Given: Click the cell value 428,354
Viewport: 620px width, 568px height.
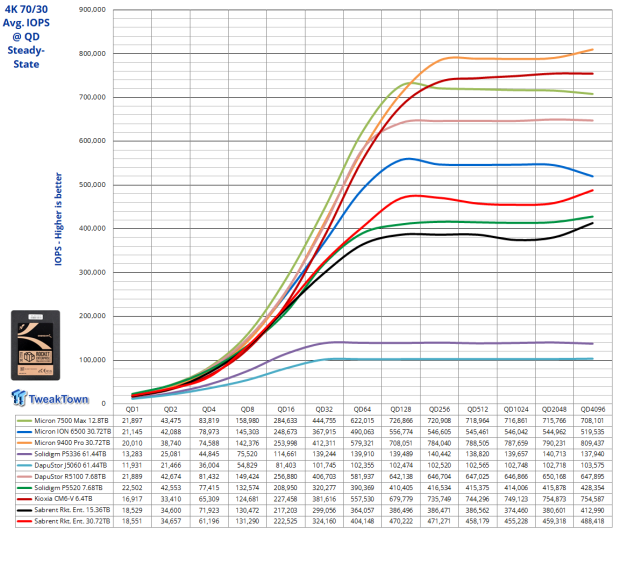Looking at the screenshot, I should (x=592, y=488).
